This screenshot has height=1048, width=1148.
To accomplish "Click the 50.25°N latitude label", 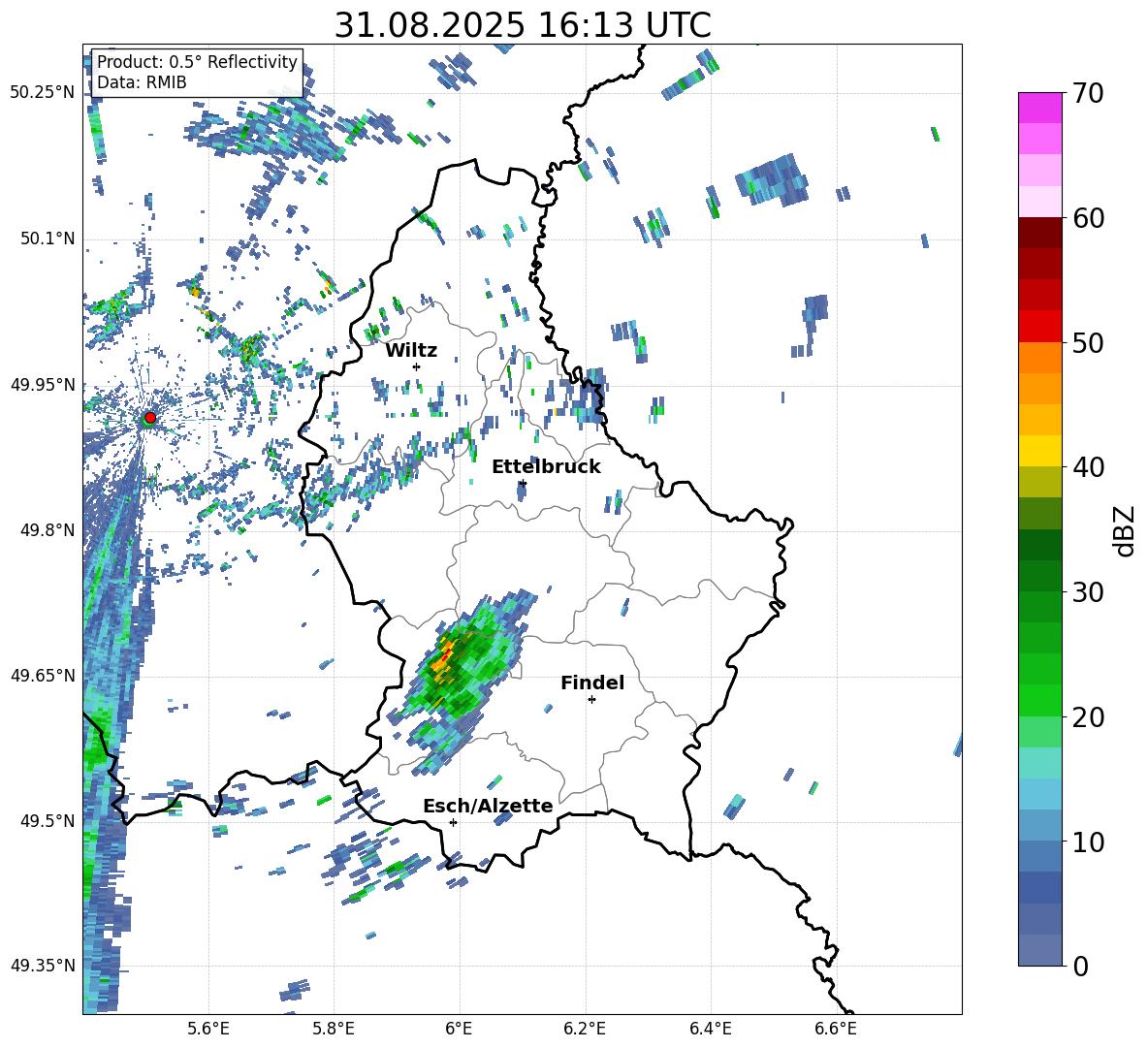I will pos(42,93).
